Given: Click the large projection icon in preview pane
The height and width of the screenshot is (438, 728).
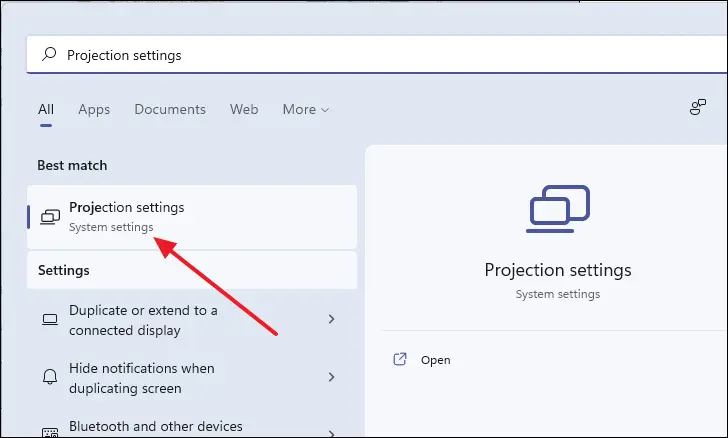Looking at the screenshot, I should [x=558, y=209].
